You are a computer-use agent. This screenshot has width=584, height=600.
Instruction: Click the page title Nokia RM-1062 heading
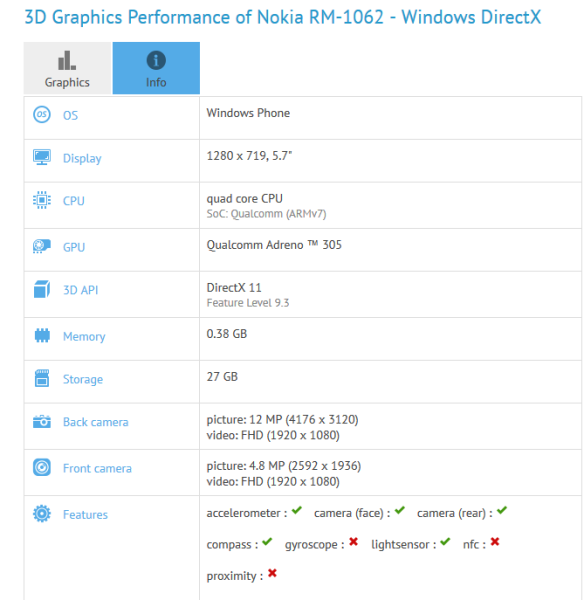pos(283,17)
